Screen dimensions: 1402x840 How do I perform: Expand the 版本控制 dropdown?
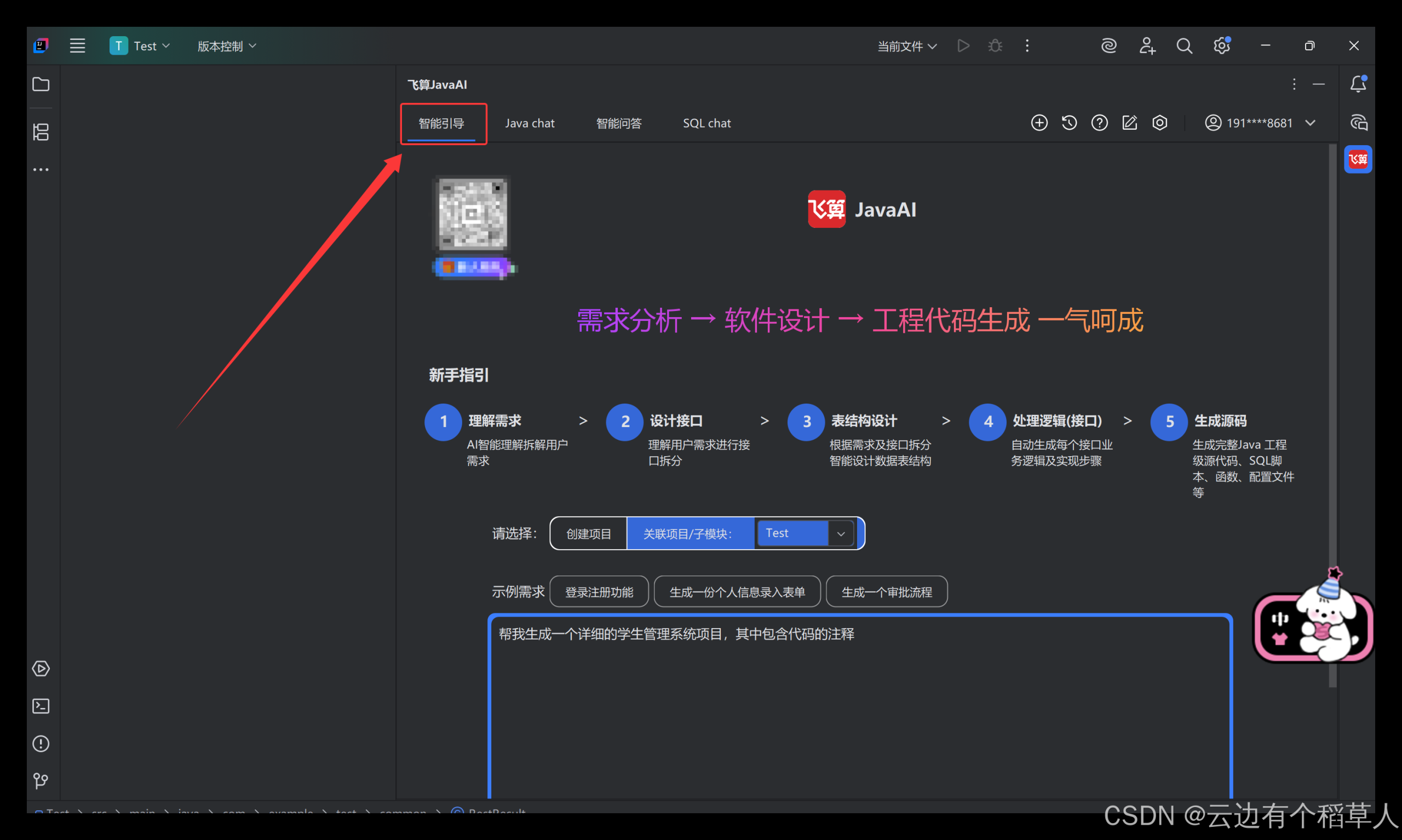(x=226, y=46)
